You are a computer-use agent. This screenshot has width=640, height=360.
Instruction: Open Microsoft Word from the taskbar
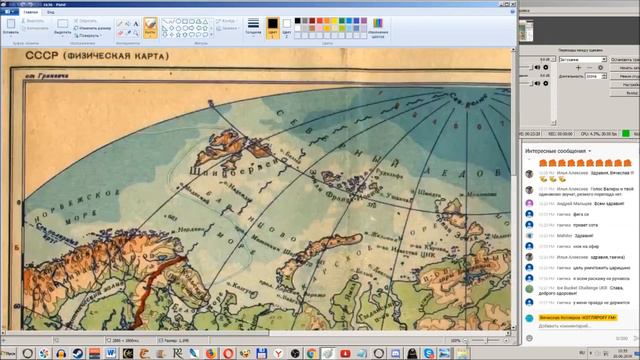point(111,353)
